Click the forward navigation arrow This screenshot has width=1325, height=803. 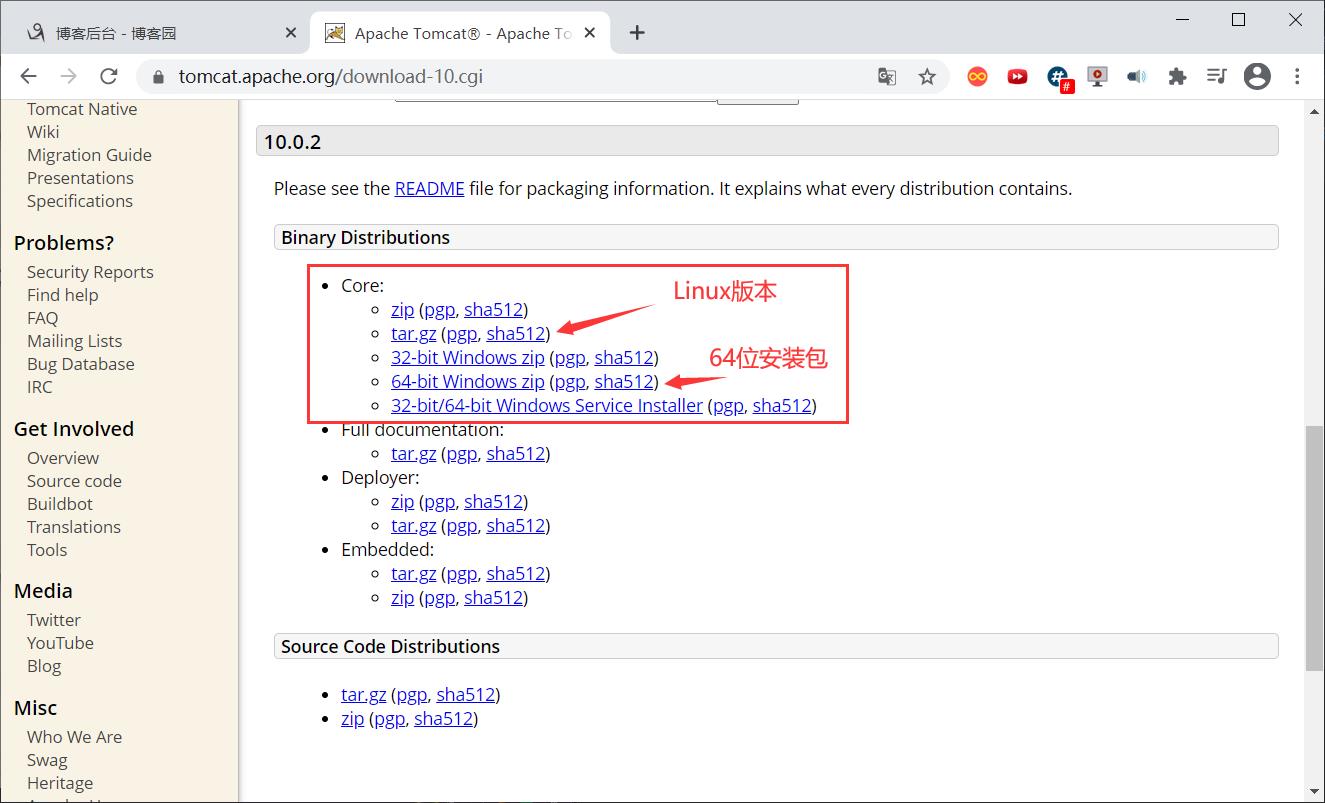[x=68, y=76]
